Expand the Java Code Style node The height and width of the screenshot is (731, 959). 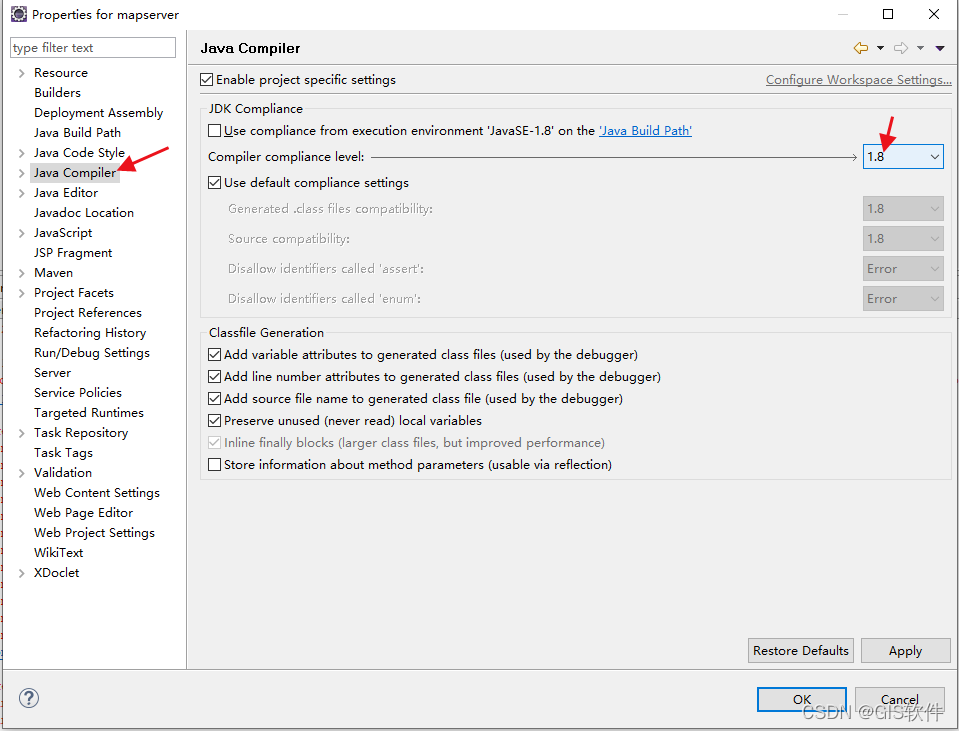[x=21, y=153]
